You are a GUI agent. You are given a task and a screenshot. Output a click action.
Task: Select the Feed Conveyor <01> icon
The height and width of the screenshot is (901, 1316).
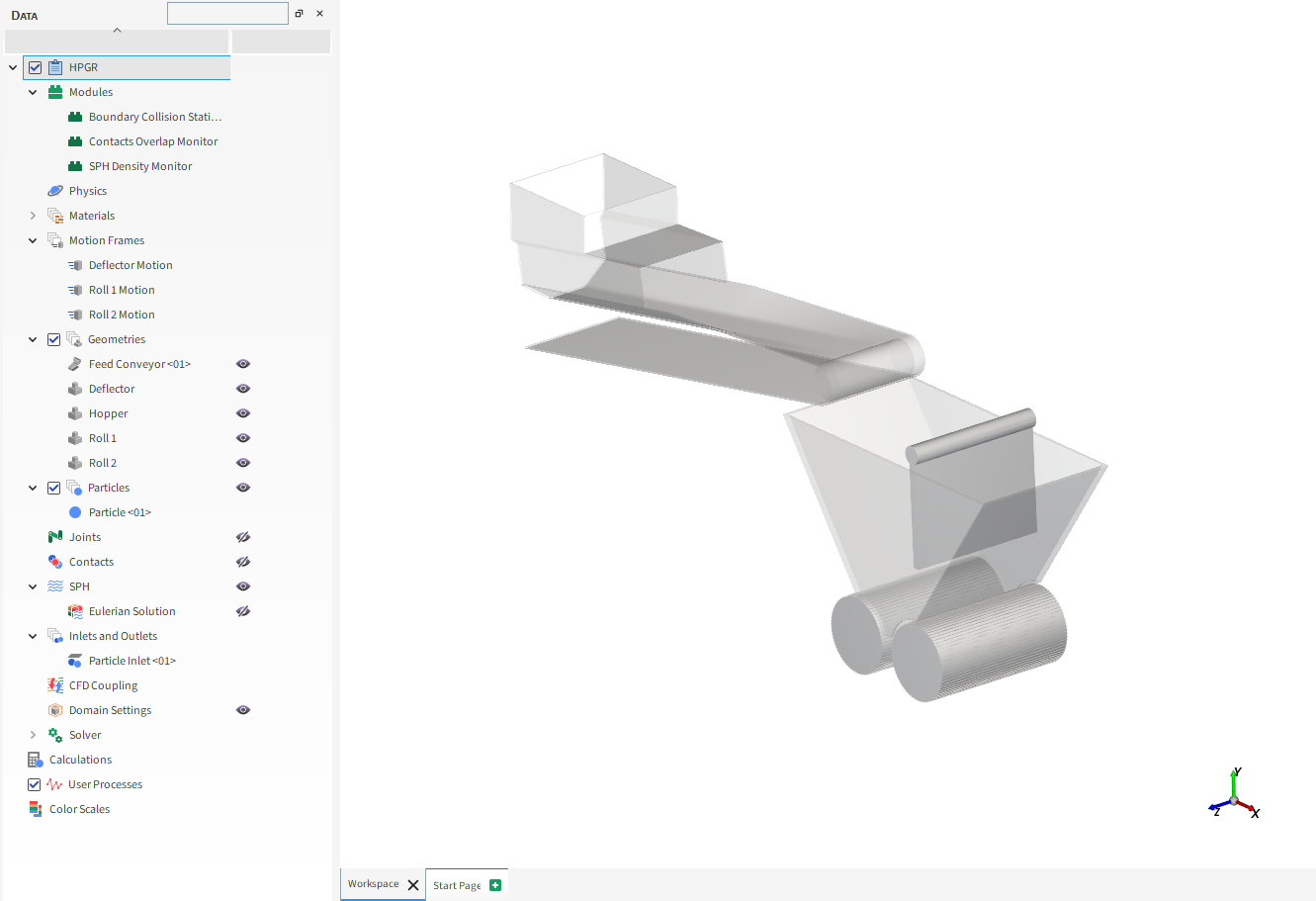75,364
